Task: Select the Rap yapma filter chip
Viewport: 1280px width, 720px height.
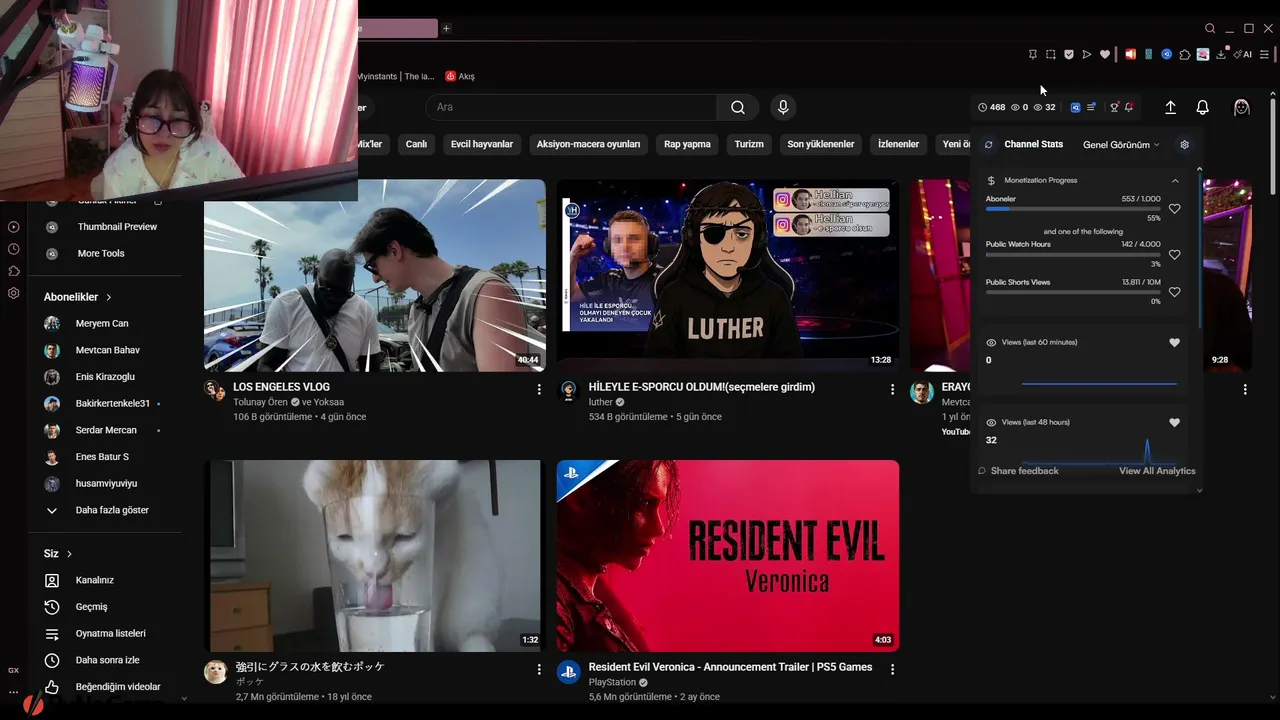Action: pyautogui.click(x=687, y=144)
